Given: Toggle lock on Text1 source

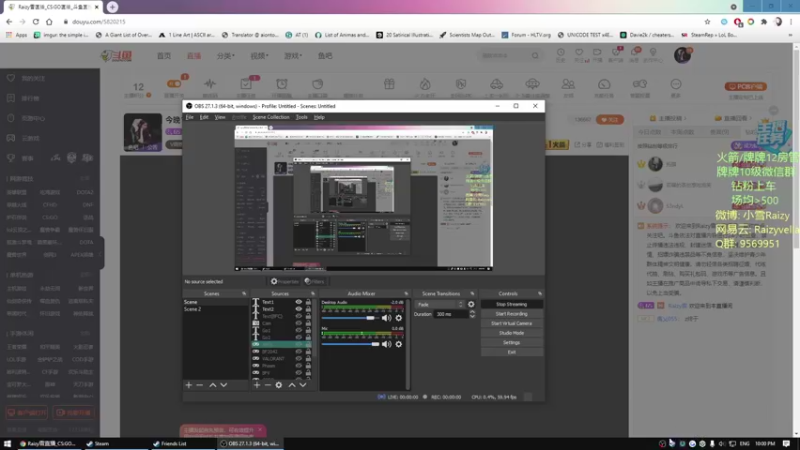Looking at the screenshot, I should 308,302.
